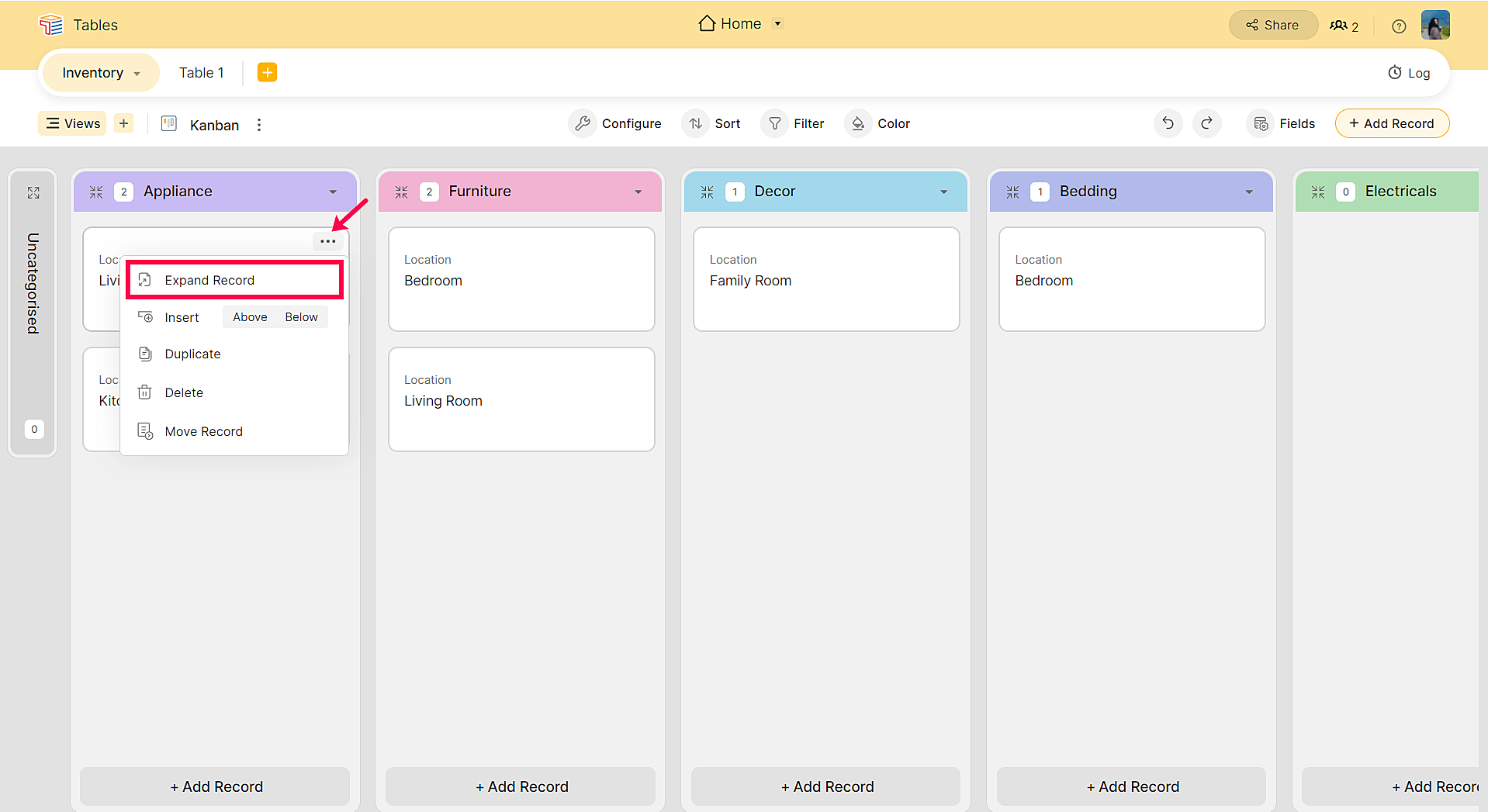
Task: Click the Furniture column title
Action: pos(479,192)
